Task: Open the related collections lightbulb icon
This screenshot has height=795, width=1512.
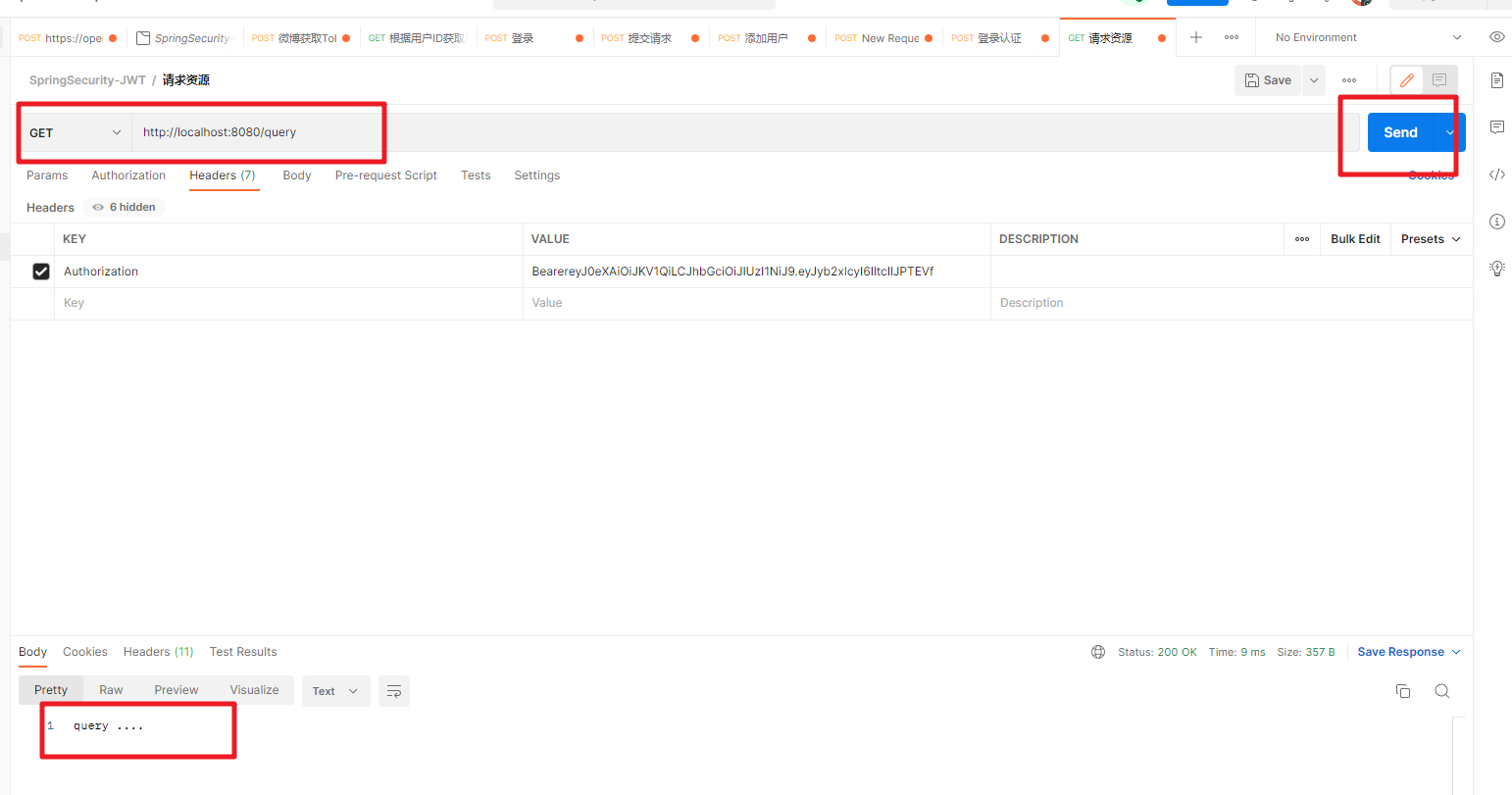Action: [1496, 268]
